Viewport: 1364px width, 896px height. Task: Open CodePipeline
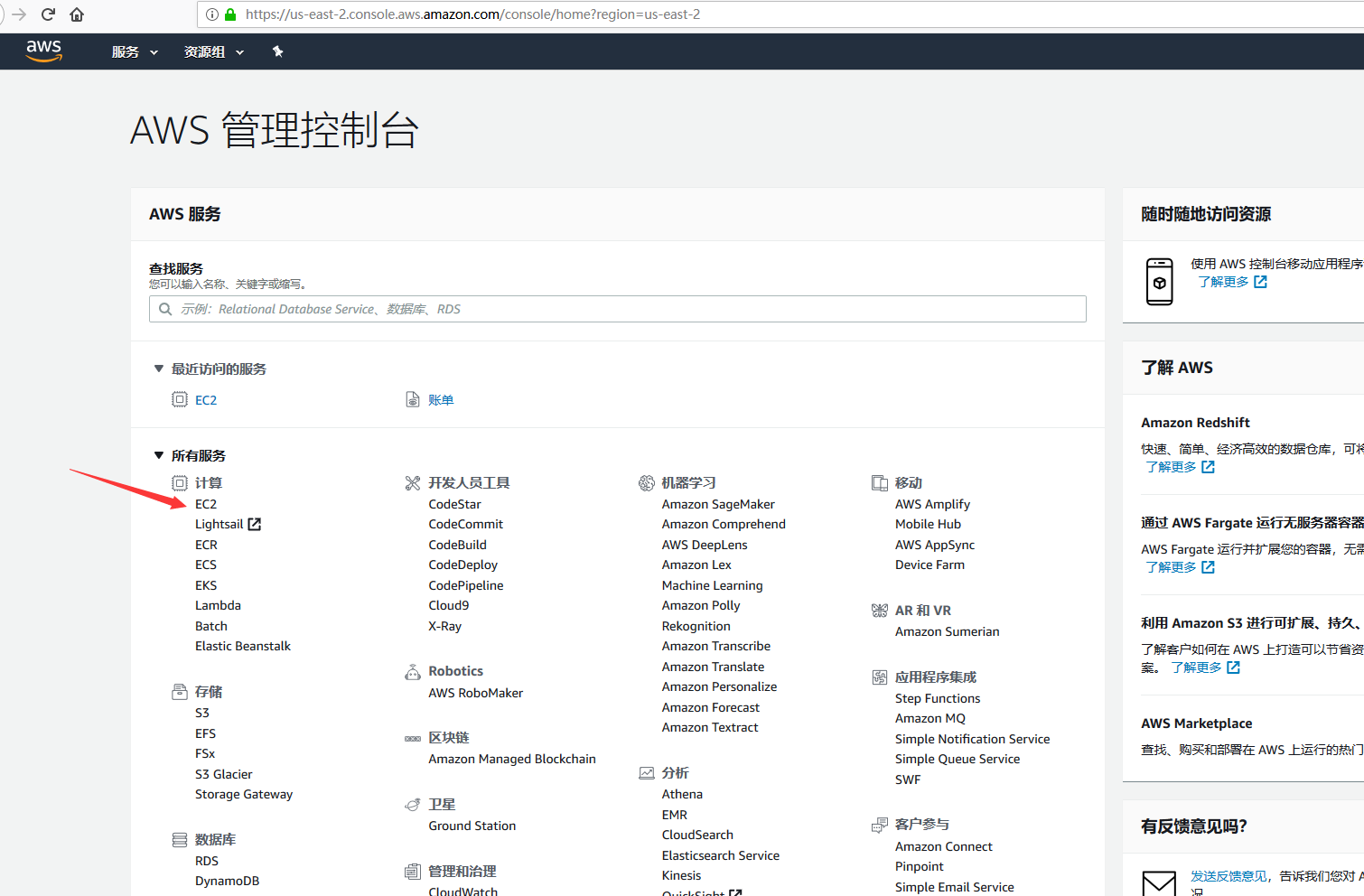(466, 585)
